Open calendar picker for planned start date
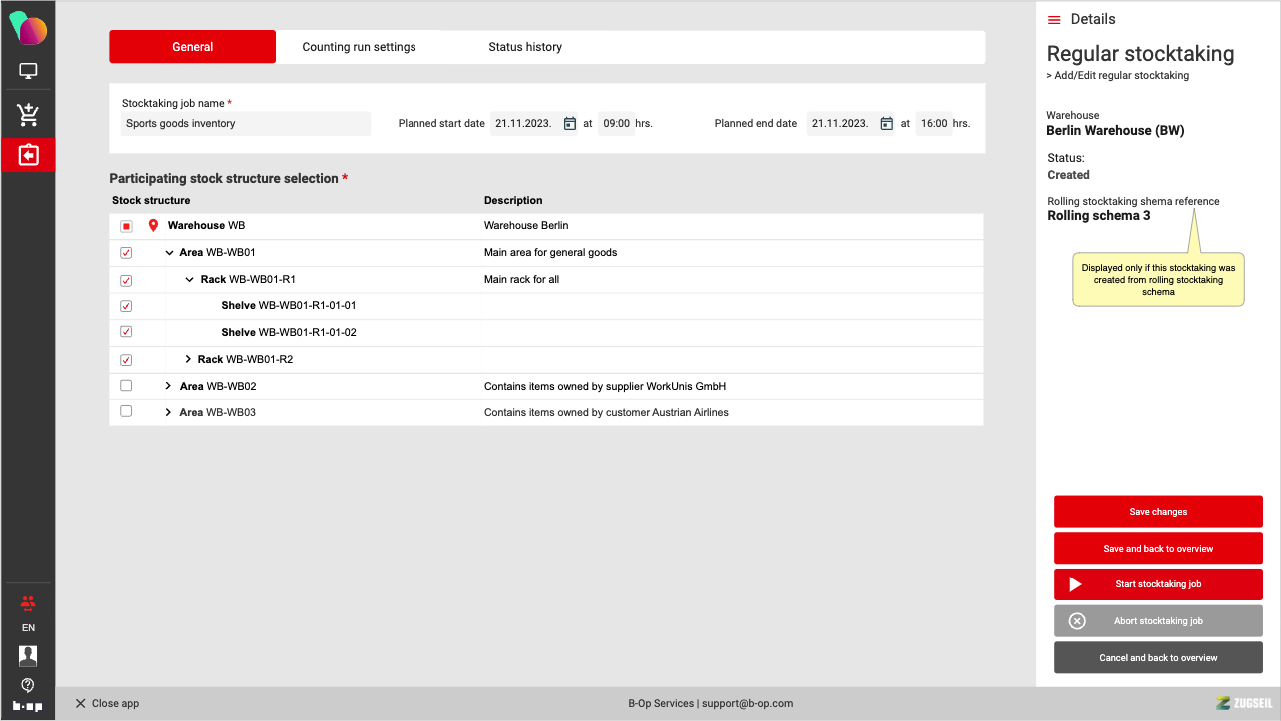This screenshot has width=1281, height=721. tap(570, 124)
